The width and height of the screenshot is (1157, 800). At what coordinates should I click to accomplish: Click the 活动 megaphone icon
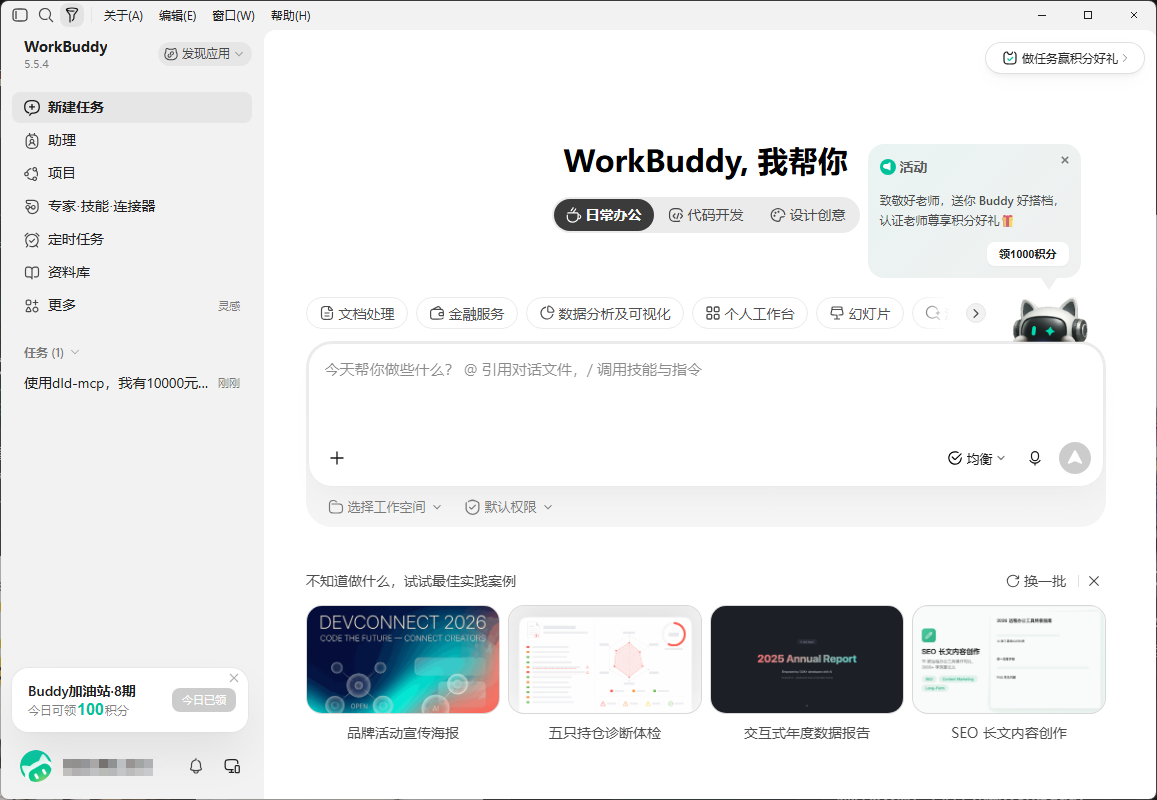click(888, 168)
